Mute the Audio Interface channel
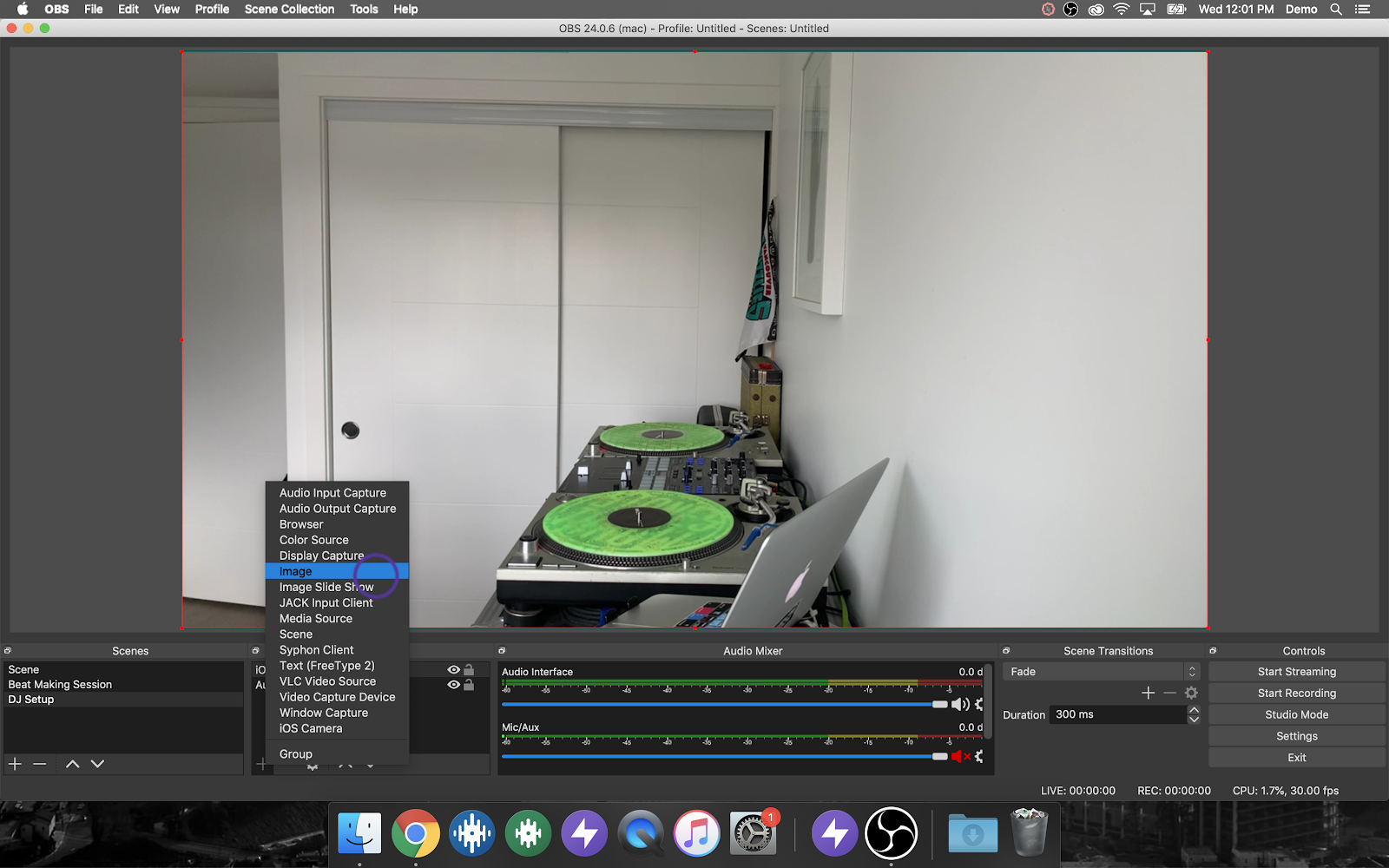Screen dimensions: 1389x868 tap(960, 705)
